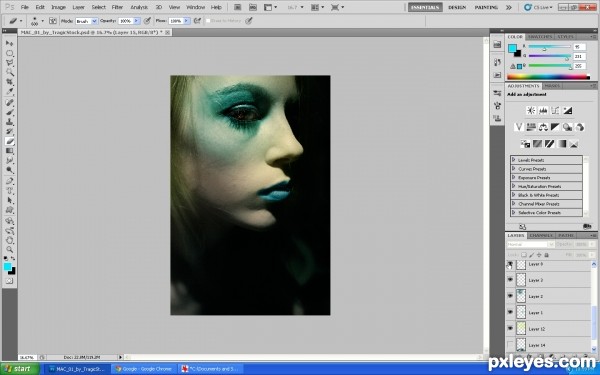The height and width of the screenshot is (375, 600).
Task: Select the Clone Stamp tool
Action: [10, 122]
